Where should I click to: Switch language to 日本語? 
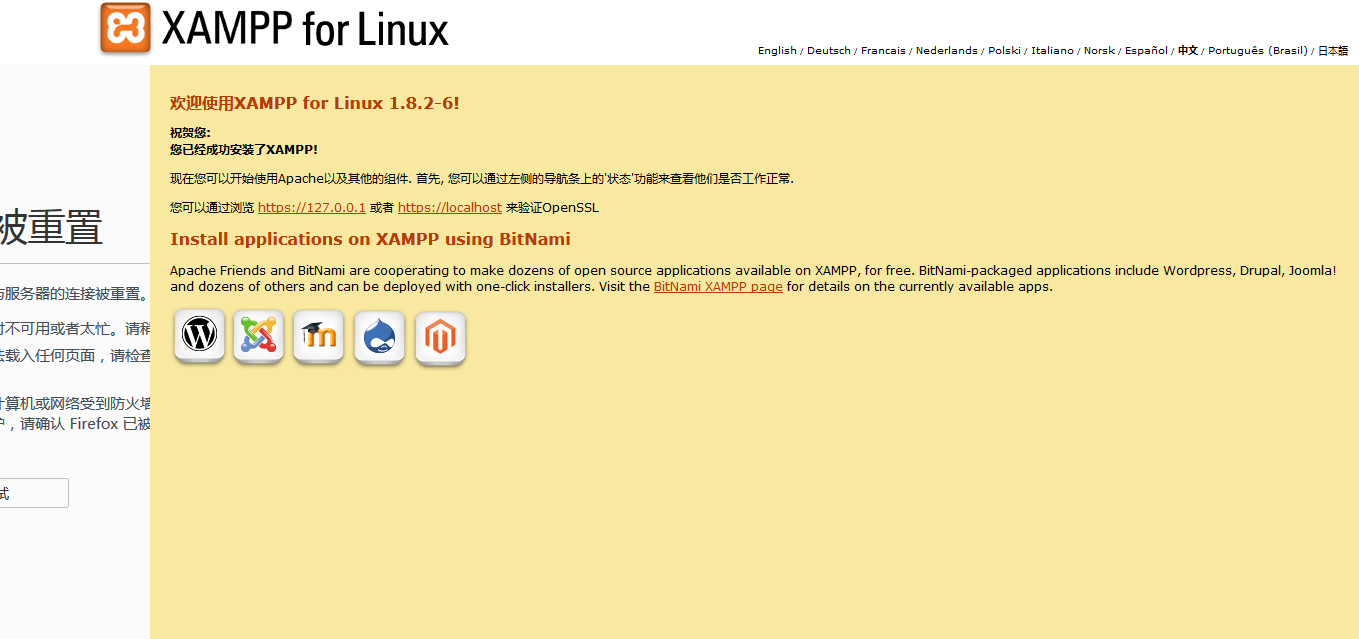(1333, 51)
